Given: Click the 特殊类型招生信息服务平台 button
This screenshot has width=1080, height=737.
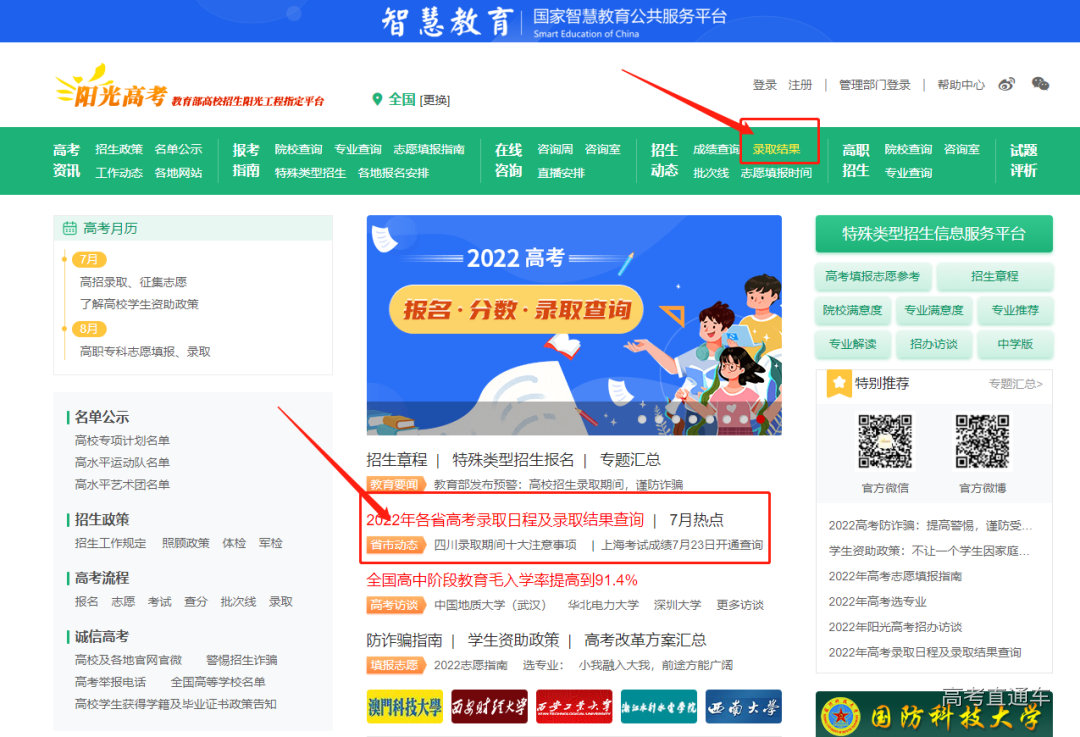Looking at the screenshot, I should tap(933, 234).
